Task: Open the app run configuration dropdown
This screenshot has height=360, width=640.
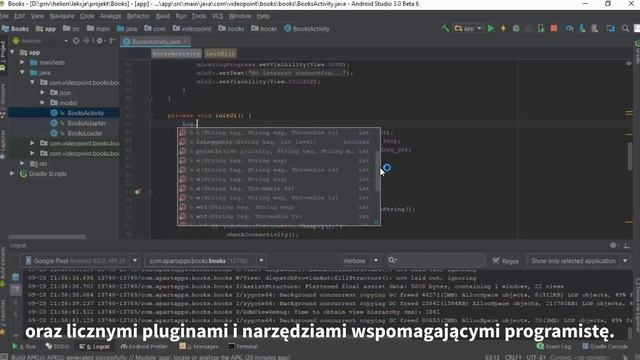Action: (468, 28)
